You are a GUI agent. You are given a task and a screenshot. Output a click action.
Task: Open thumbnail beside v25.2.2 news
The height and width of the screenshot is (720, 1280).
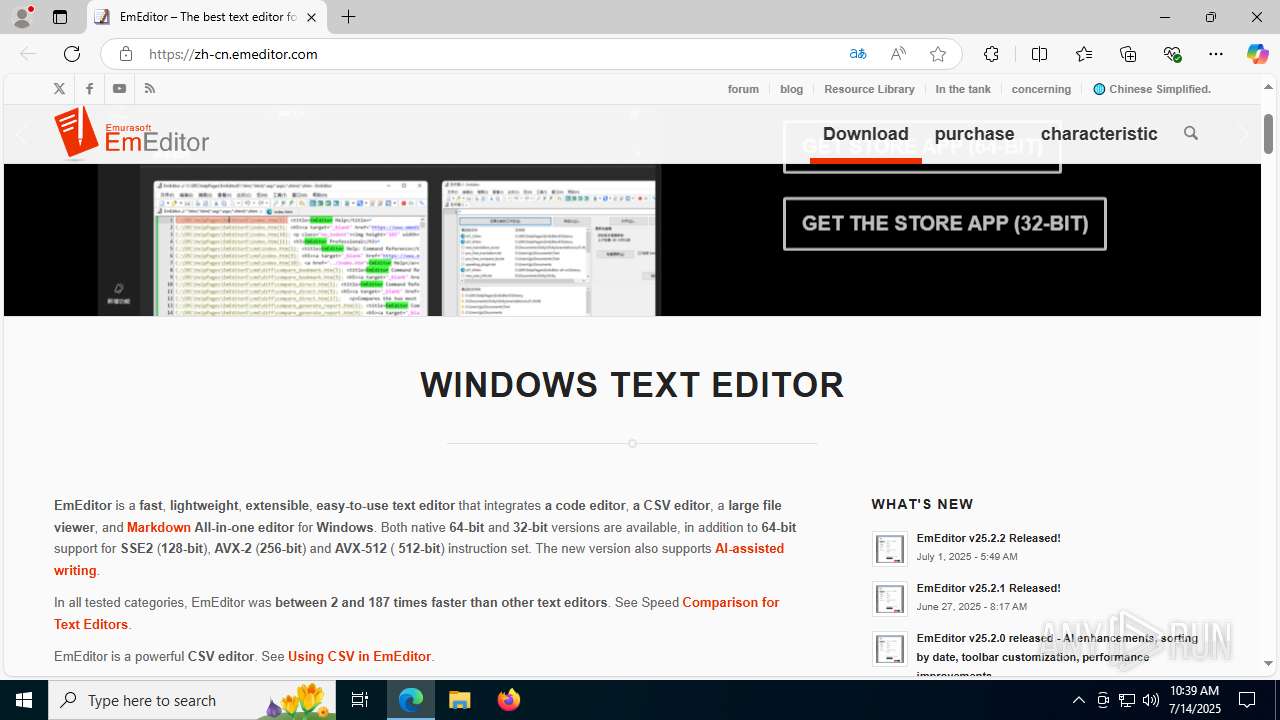click(x=889, y=549)
